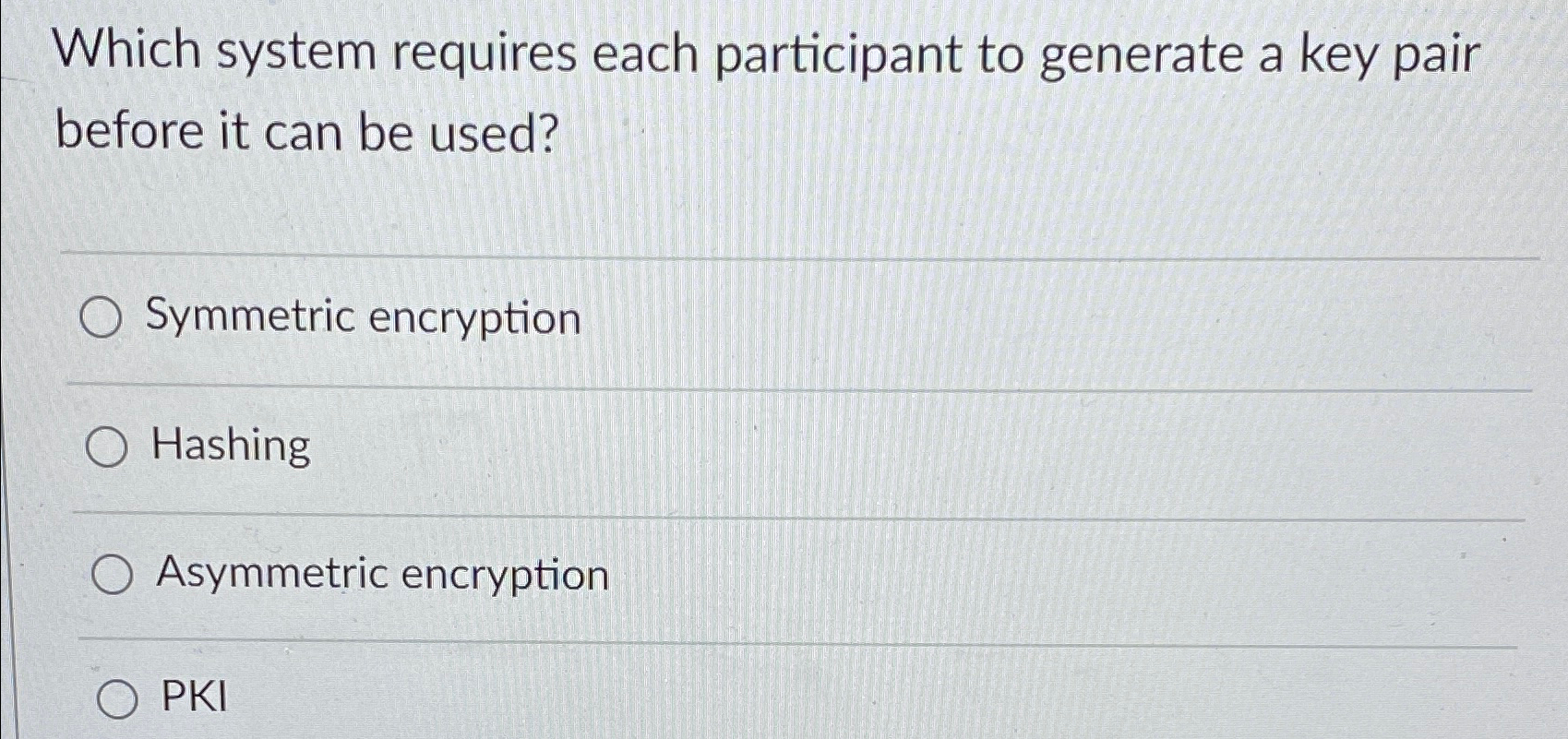Click the Asymmetric encryption option label
Image resolution: width=1568 pixels, height=739 pixels.
[x=382, y=576]
